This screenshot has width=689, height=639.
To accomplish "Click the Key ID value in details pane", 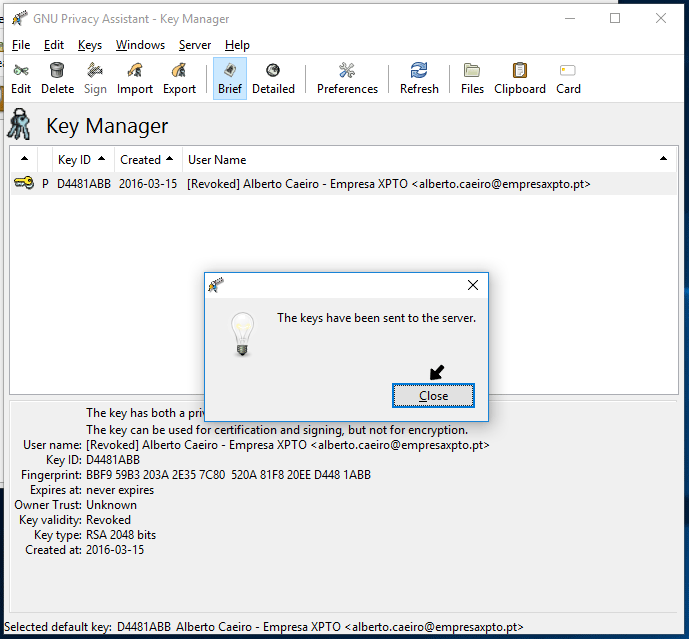I will tap(113, 460).
